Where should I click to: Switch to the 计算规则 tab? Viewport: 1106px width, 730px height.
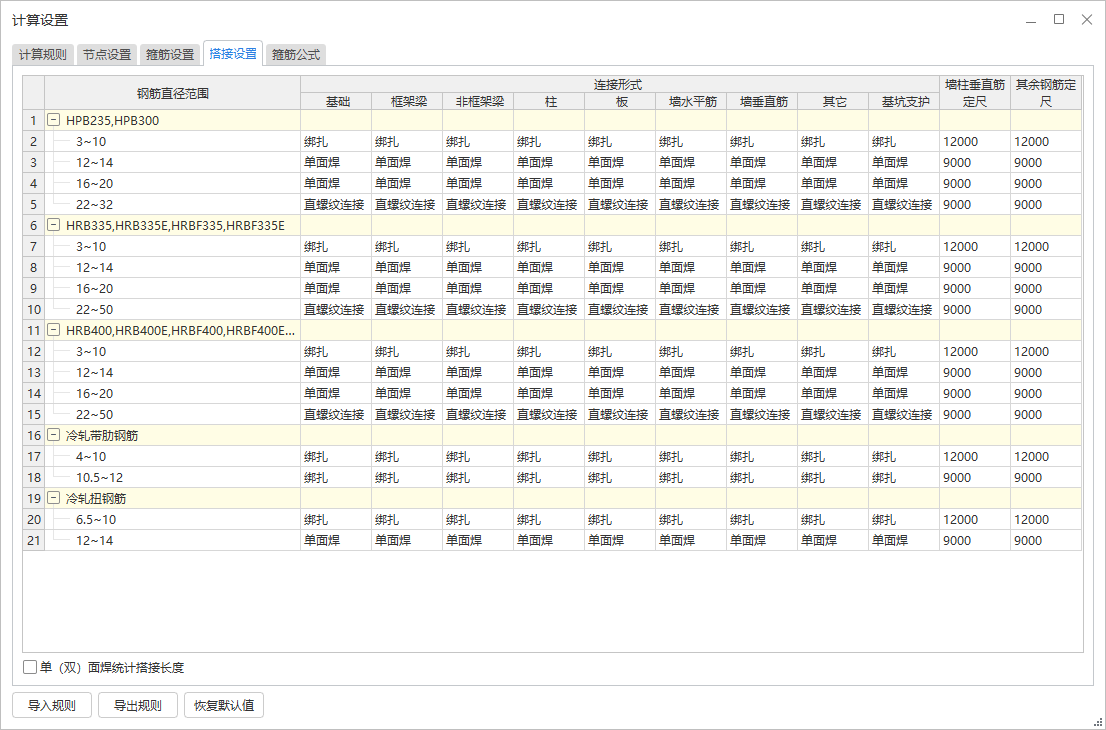coord(43,55)
